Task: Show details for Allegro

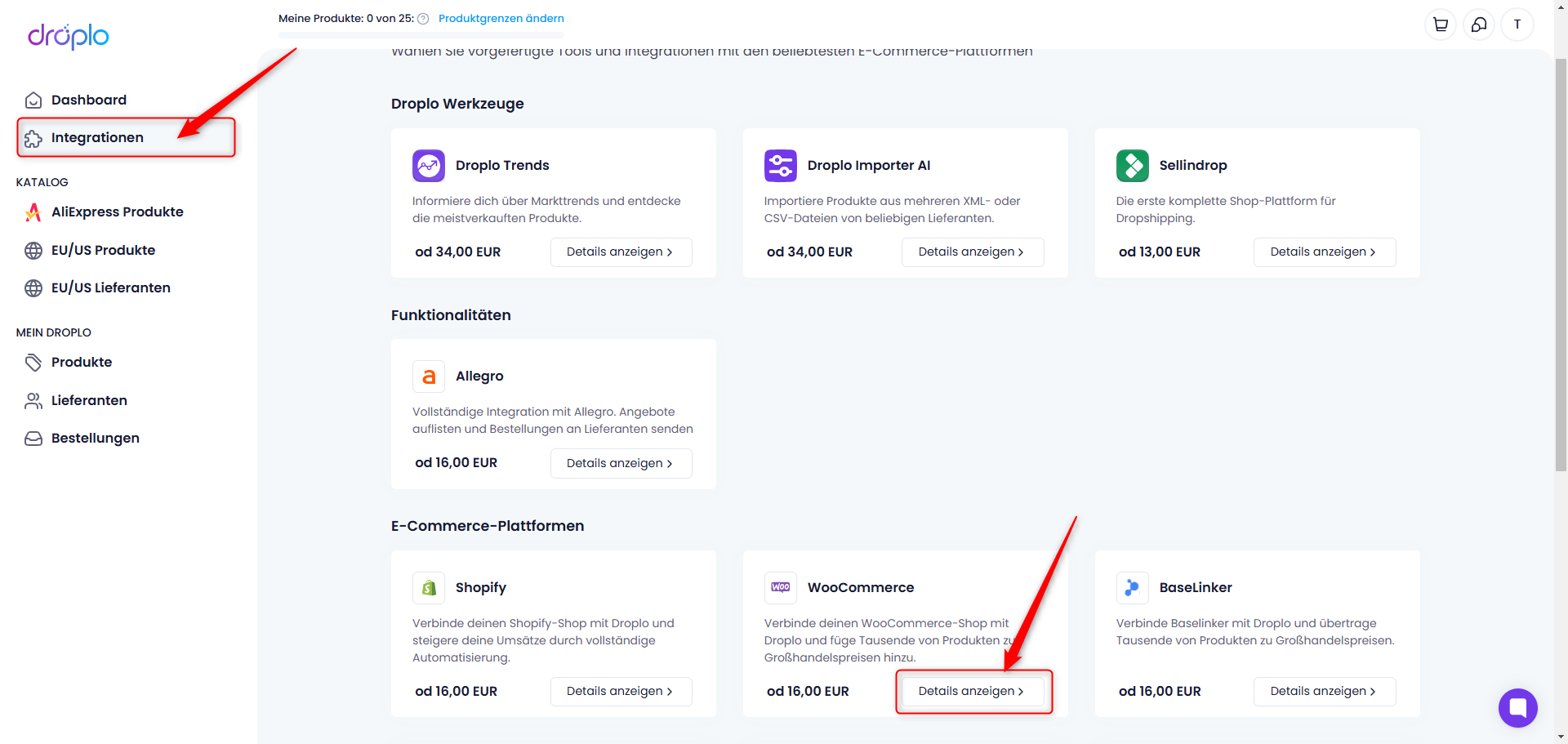Action: (621, 463)
